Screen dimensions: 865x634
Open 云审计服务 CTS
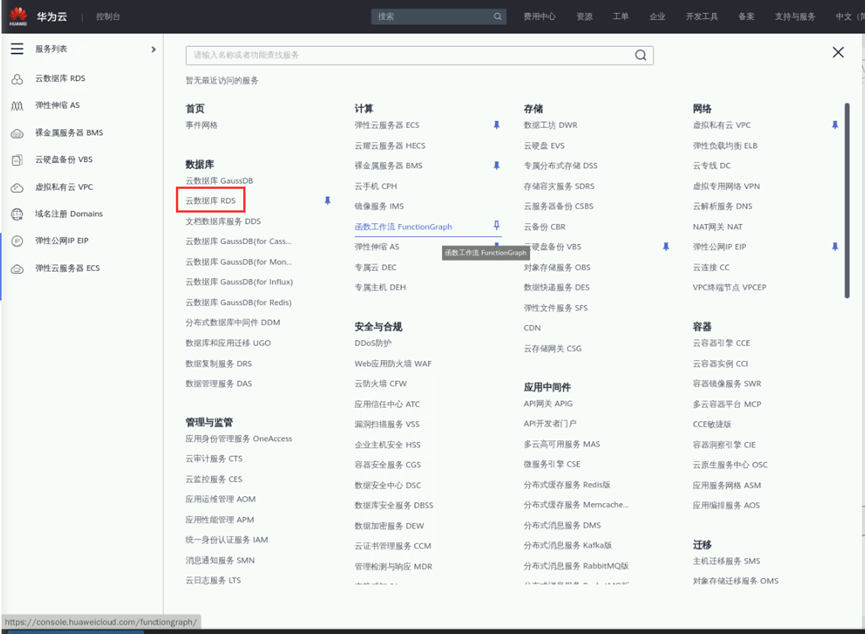pyautogui.click(x=213, y=459)
